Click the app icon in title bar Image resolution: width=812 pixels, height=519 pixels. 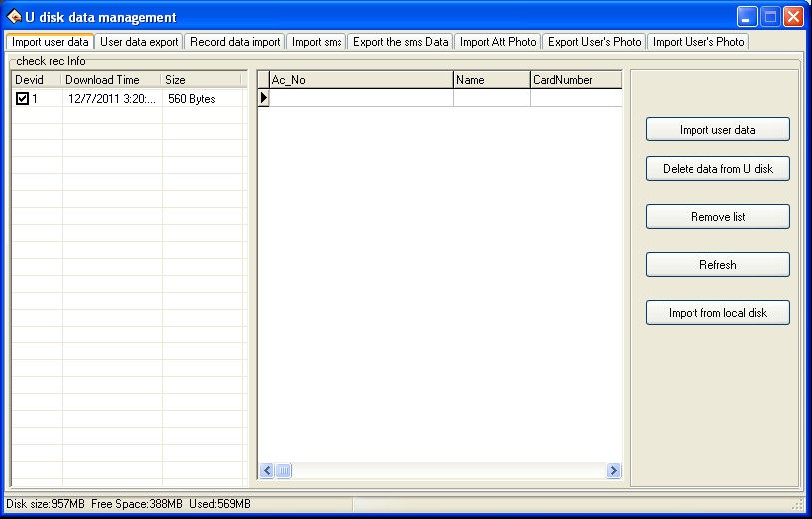point(14,17)
